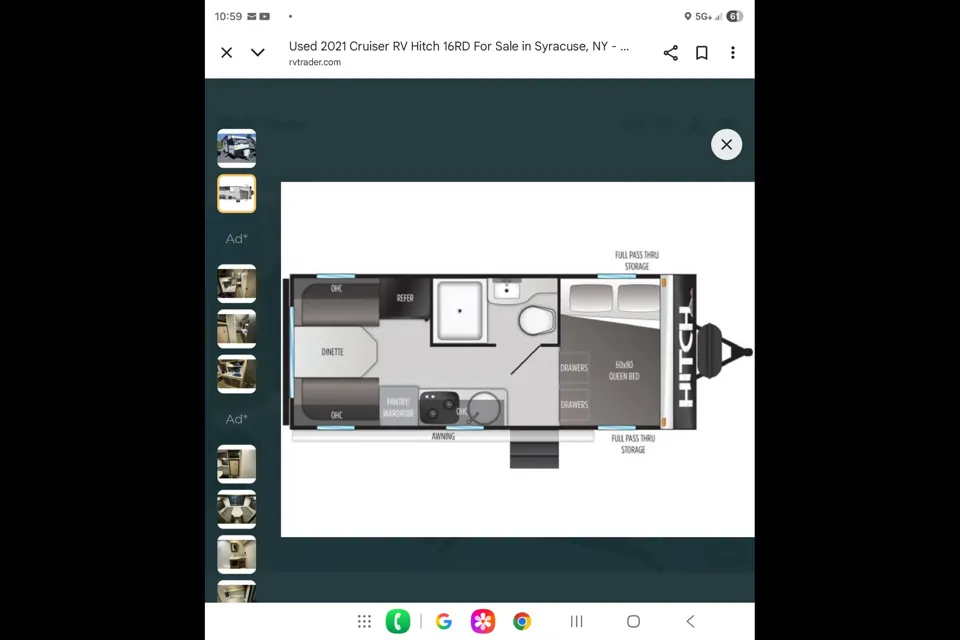This screenshot has height=640, width=960.
Task: Close the custom tab with X icon
Action: pyautogui.click(x=227, y=53)
